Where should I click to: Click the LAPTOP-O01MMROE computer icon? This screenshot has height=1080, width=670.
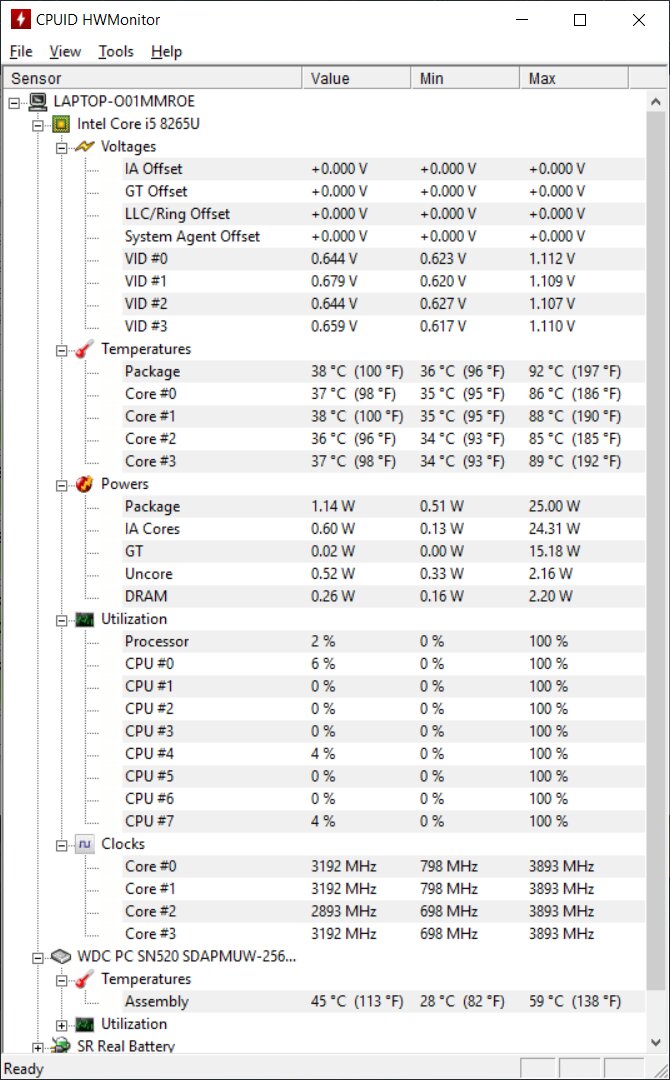coord(39,102)
